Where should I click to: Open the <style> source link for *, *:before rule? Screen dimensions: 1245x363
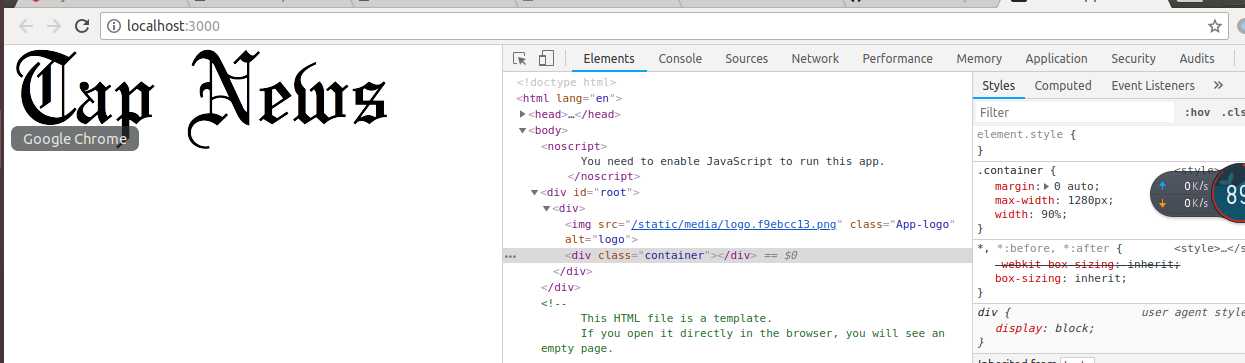pos(1209,248)
